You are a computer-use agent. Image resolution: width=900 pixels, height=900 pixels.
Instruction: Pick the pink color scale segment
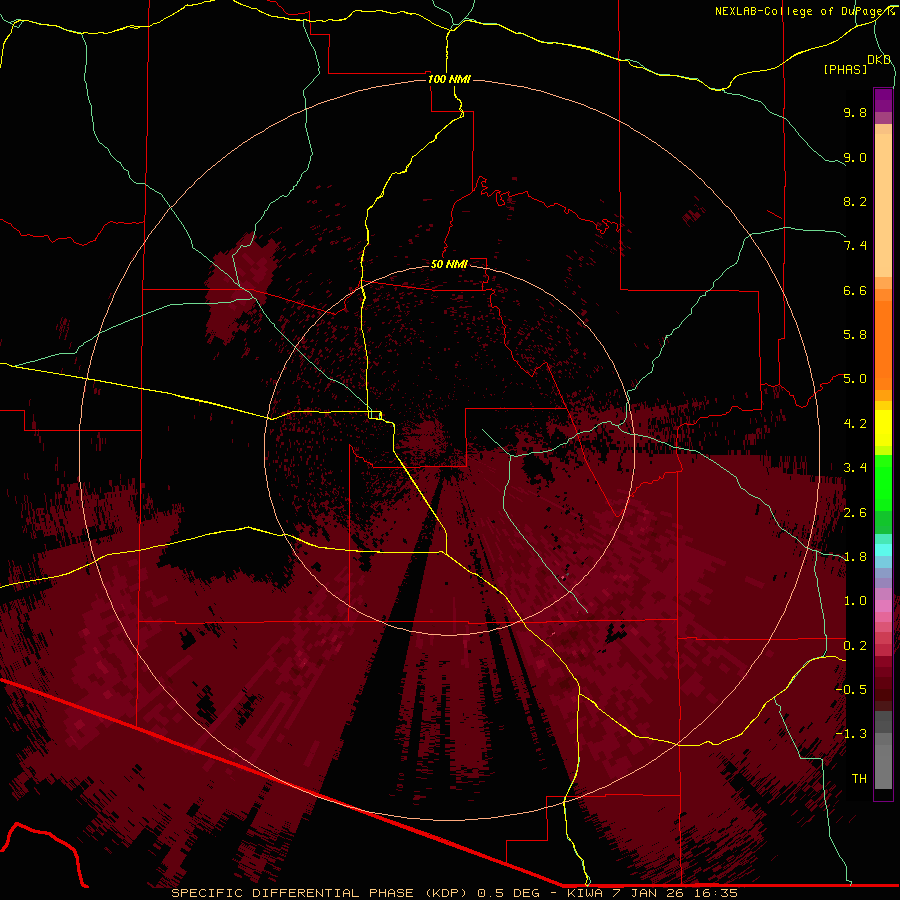click(x=883, y=606)
